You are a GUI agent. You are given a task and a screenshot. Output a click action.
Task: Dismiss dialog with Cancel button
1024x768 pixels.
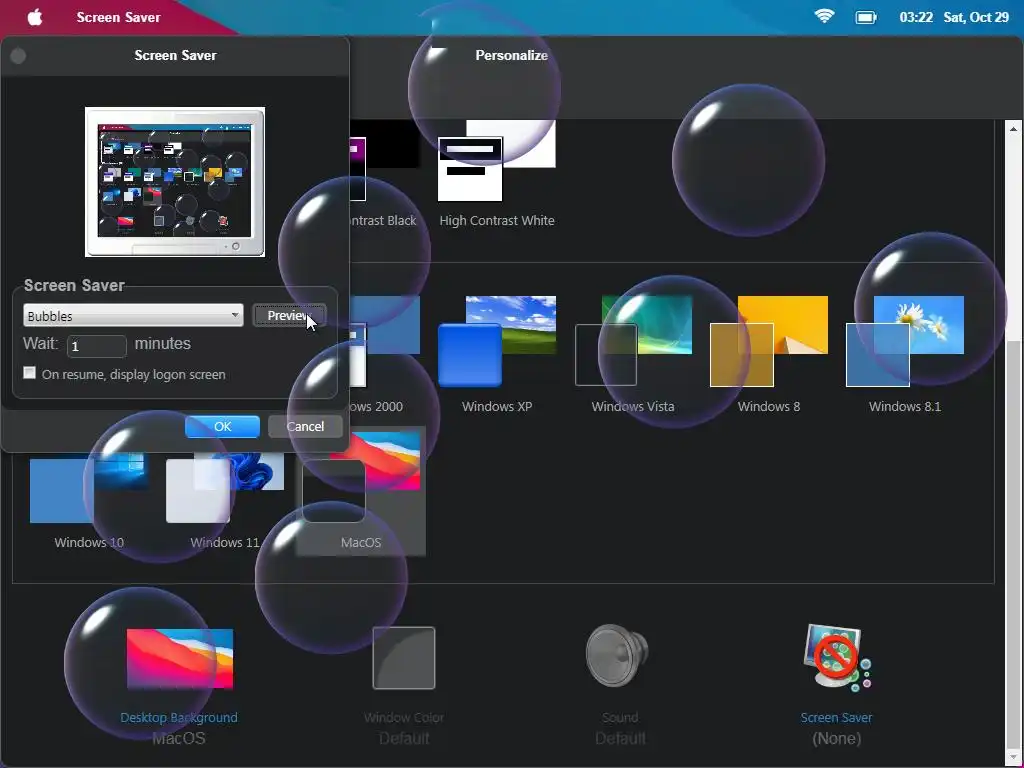305,426
